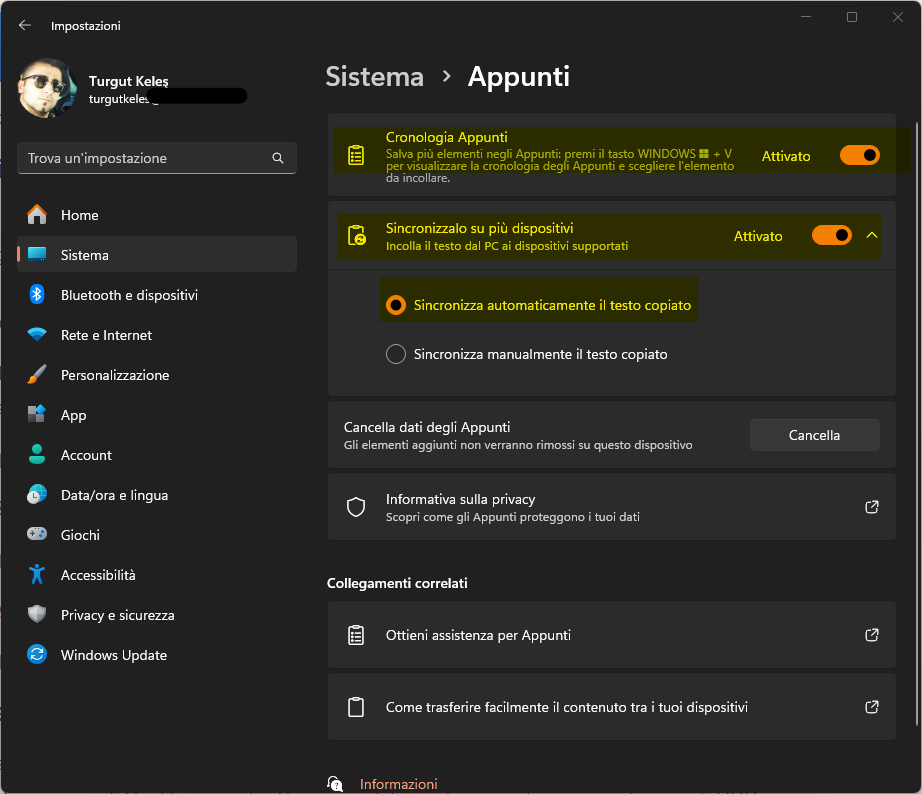Viewport: 922px width, 794px height.
Task: Select Sincronizza automaticamente il testo copiato
Action: (396, 305)
